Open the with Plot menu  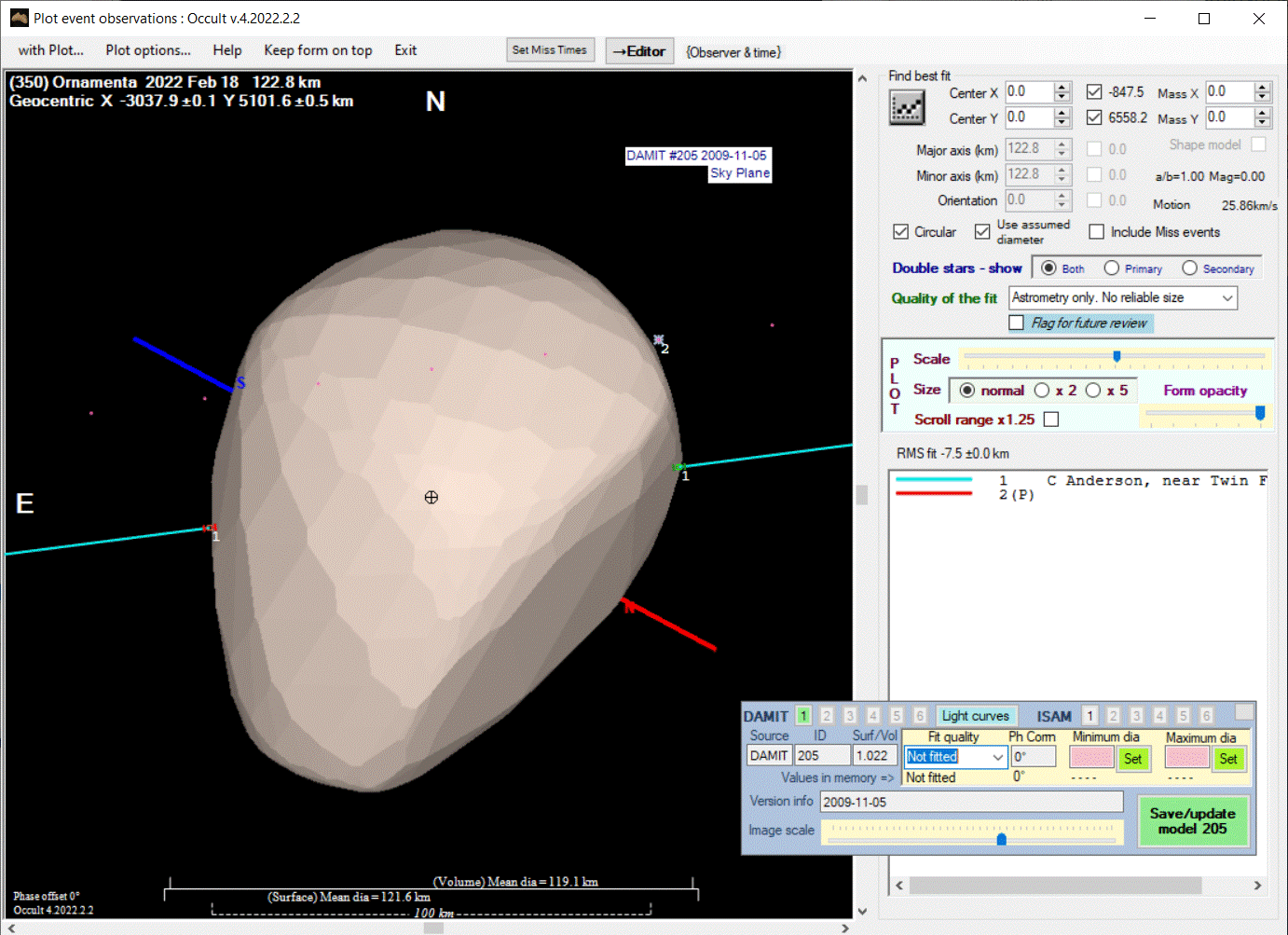[x=50, y=50]
